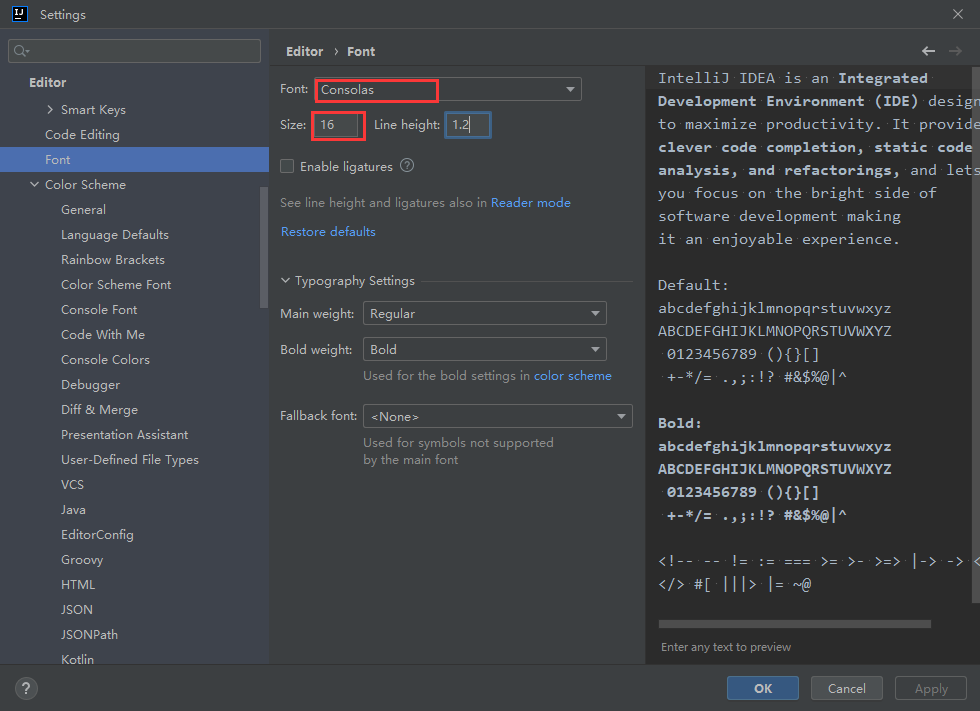
Task: Open Language Defaults settings
Action: (115, 234)
